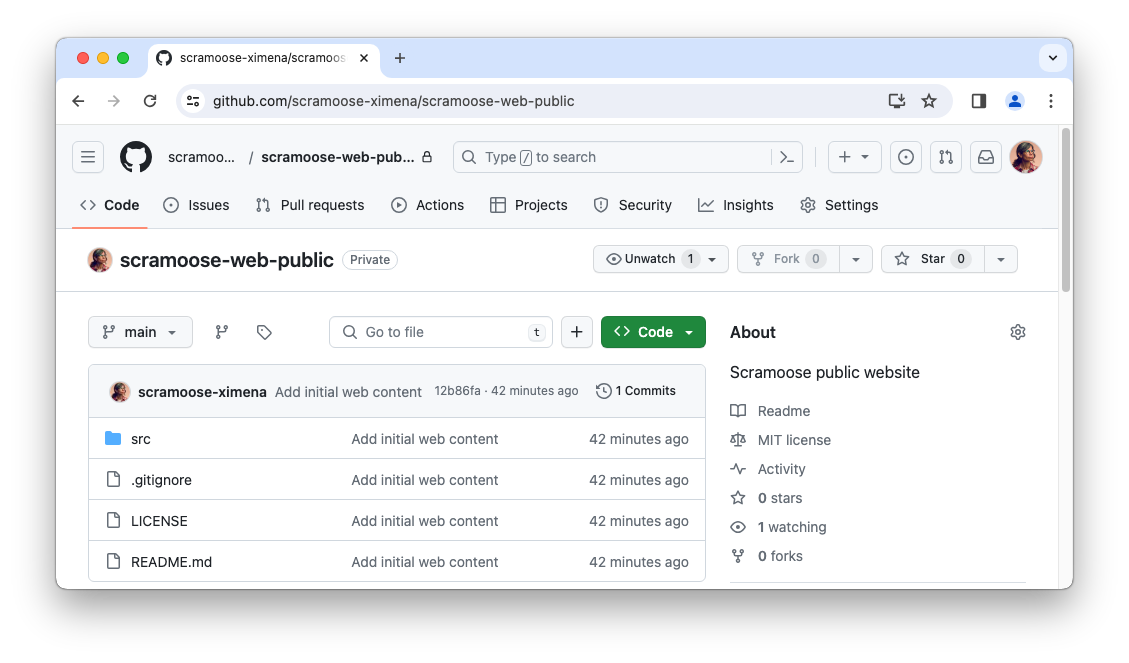1129x663 pixels.
Task: Click the src folder icon
Action: pos(113,438)
